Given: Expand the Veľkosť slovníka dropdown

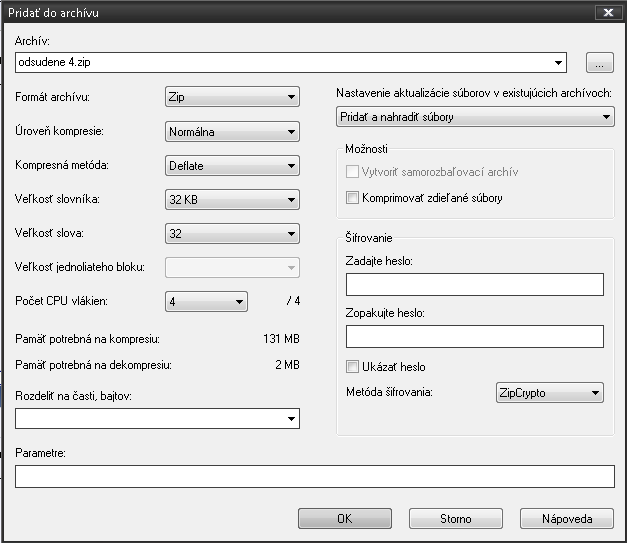Looking at the screenshot, I should click(231, 201).
